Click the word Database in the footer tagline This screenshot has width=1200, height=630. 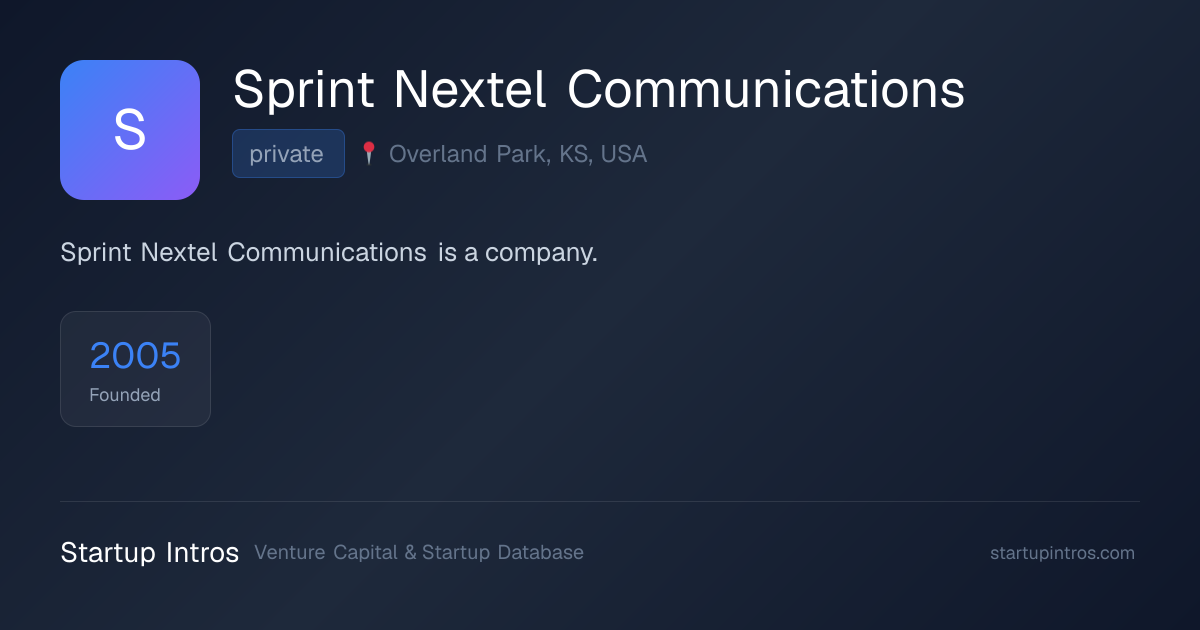click(540, 552)
